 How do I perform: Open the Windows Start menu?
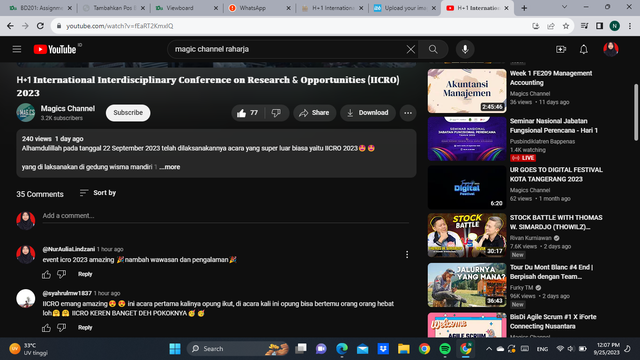point(175,349)
